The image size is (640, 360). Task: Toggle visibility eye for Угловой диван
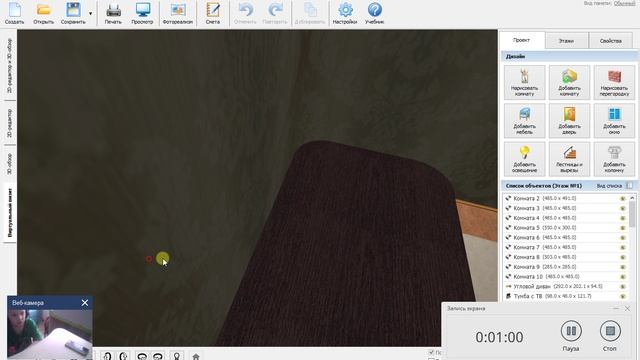[x=623, y=287]
